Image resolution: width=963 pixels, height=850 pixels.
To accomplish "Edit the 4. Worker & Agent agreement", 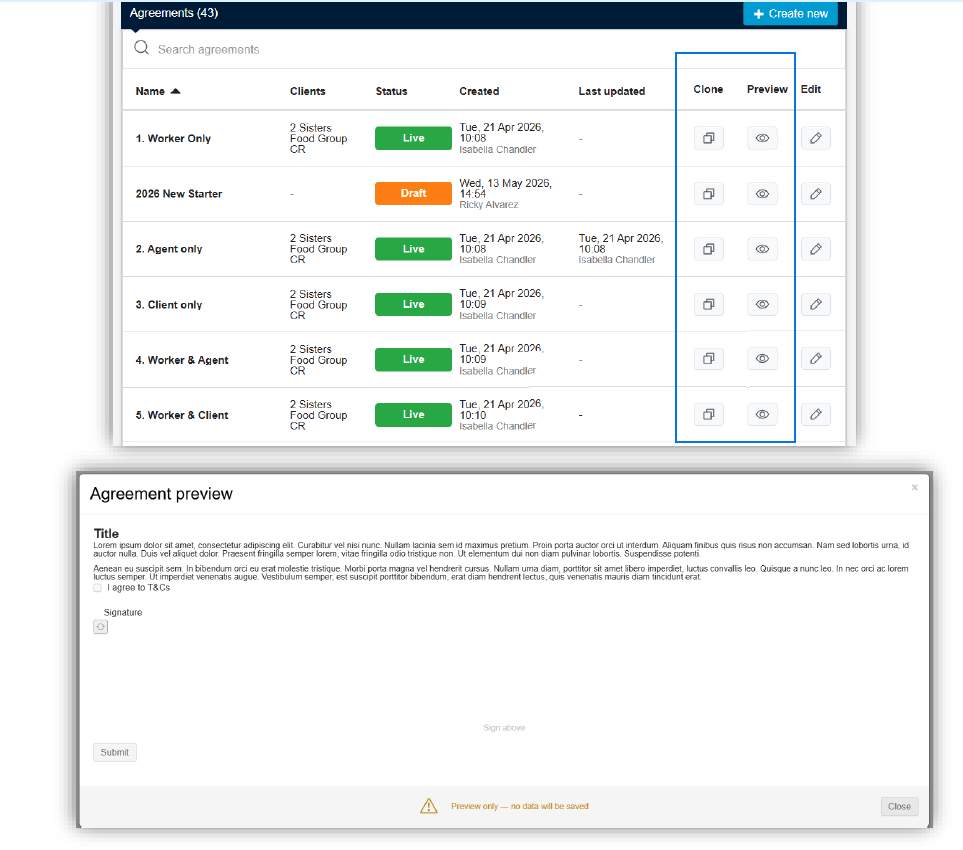I will tap(816, 358).
